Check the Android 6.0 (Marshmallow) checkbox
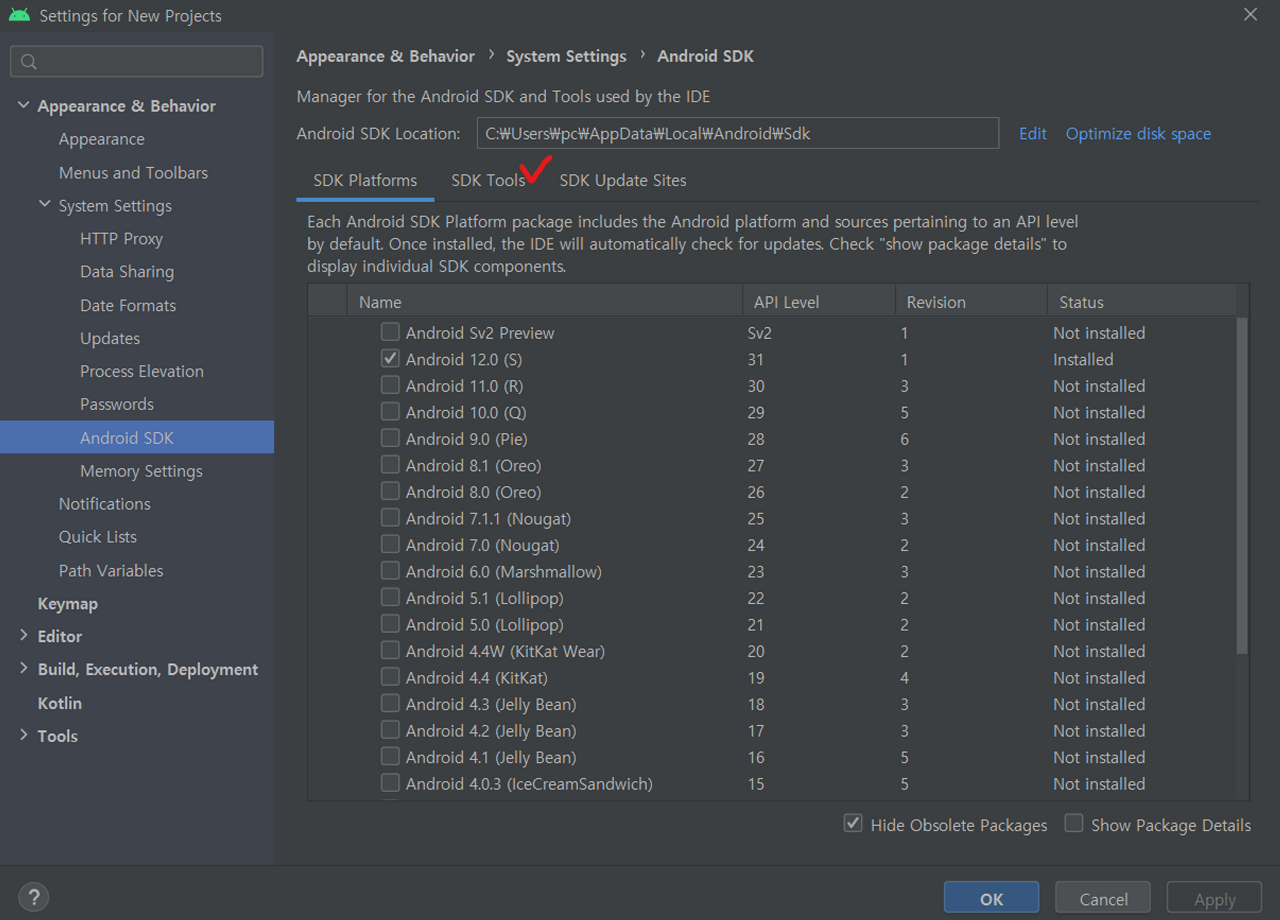The width and height of the screenshot is (1280, 920). tap(390, 571)
